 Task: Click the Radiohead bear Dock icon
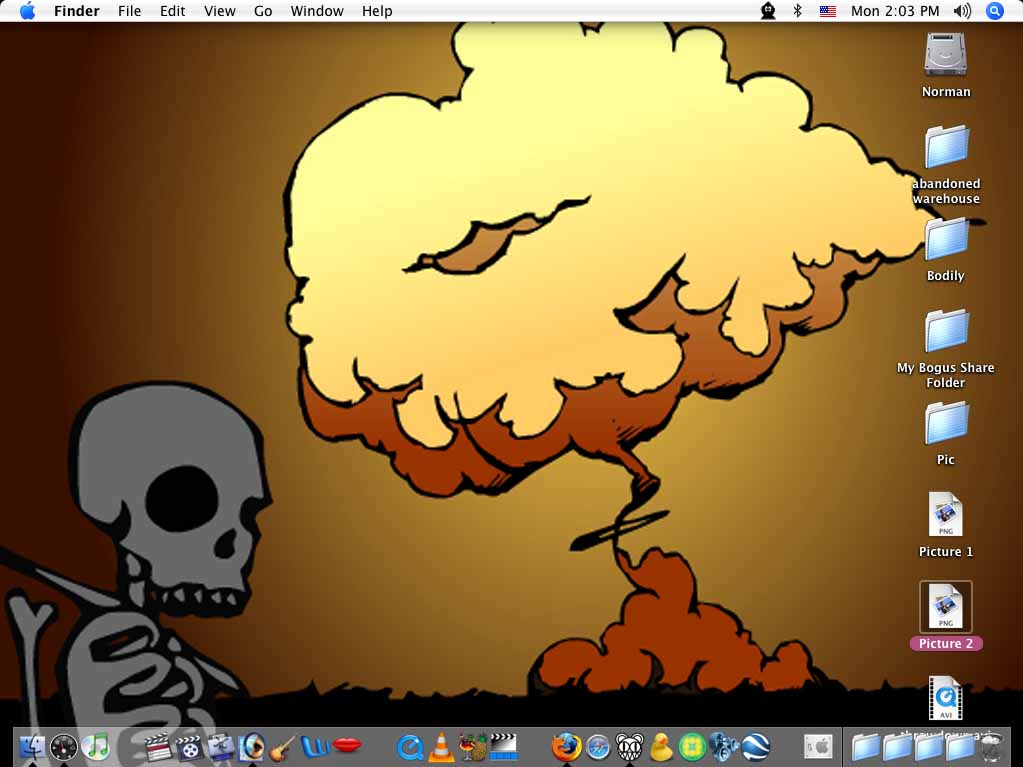click(630, 747)
